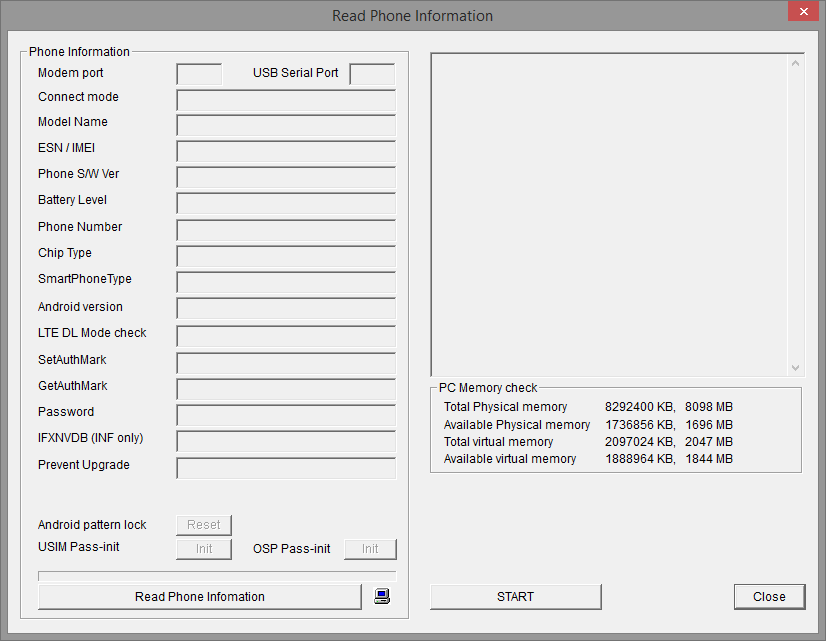Click the scroll up arrow in log area
This screenshot has height=641, width=826.
(796, 64)
